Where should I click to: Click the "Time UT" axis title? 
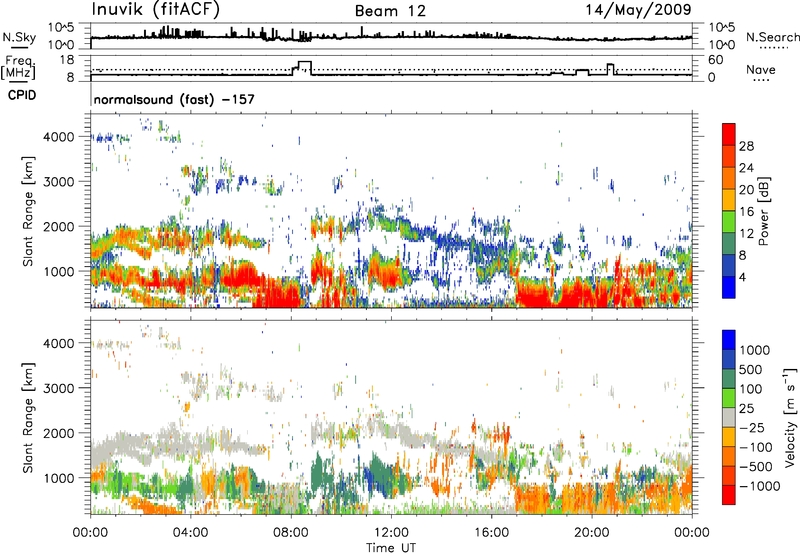point(391,548)
